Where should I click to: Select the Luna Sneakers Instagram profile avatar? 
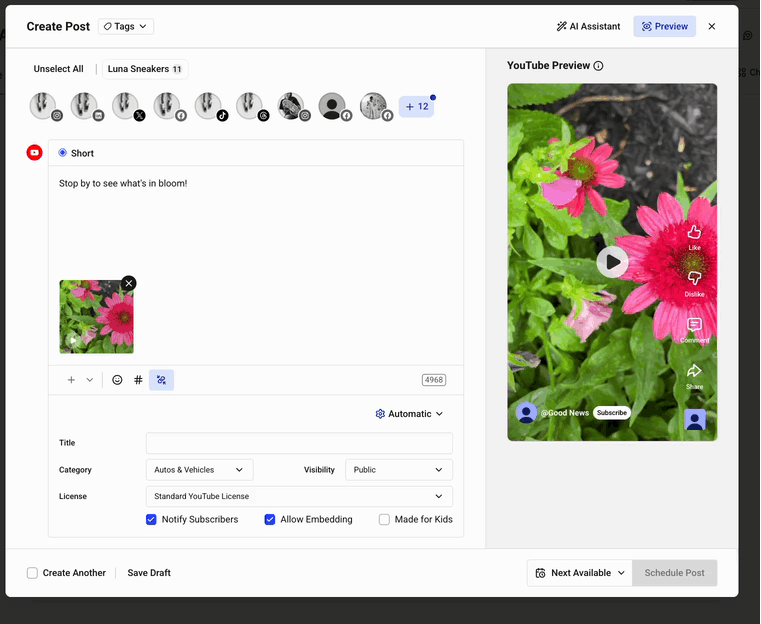point(44,106)
